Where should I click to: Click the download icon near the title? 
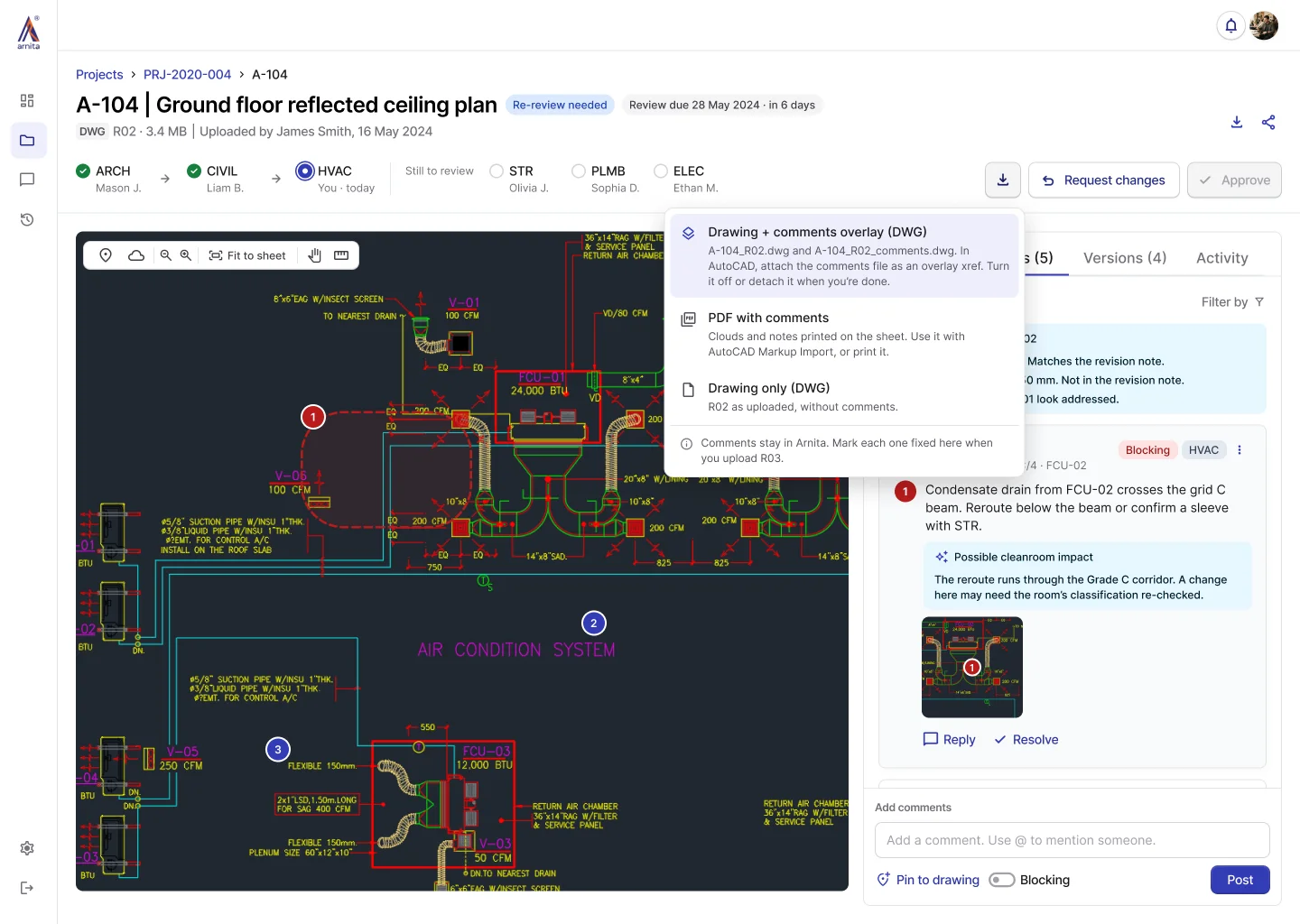pyautogui.click(x=1237, y=122)
